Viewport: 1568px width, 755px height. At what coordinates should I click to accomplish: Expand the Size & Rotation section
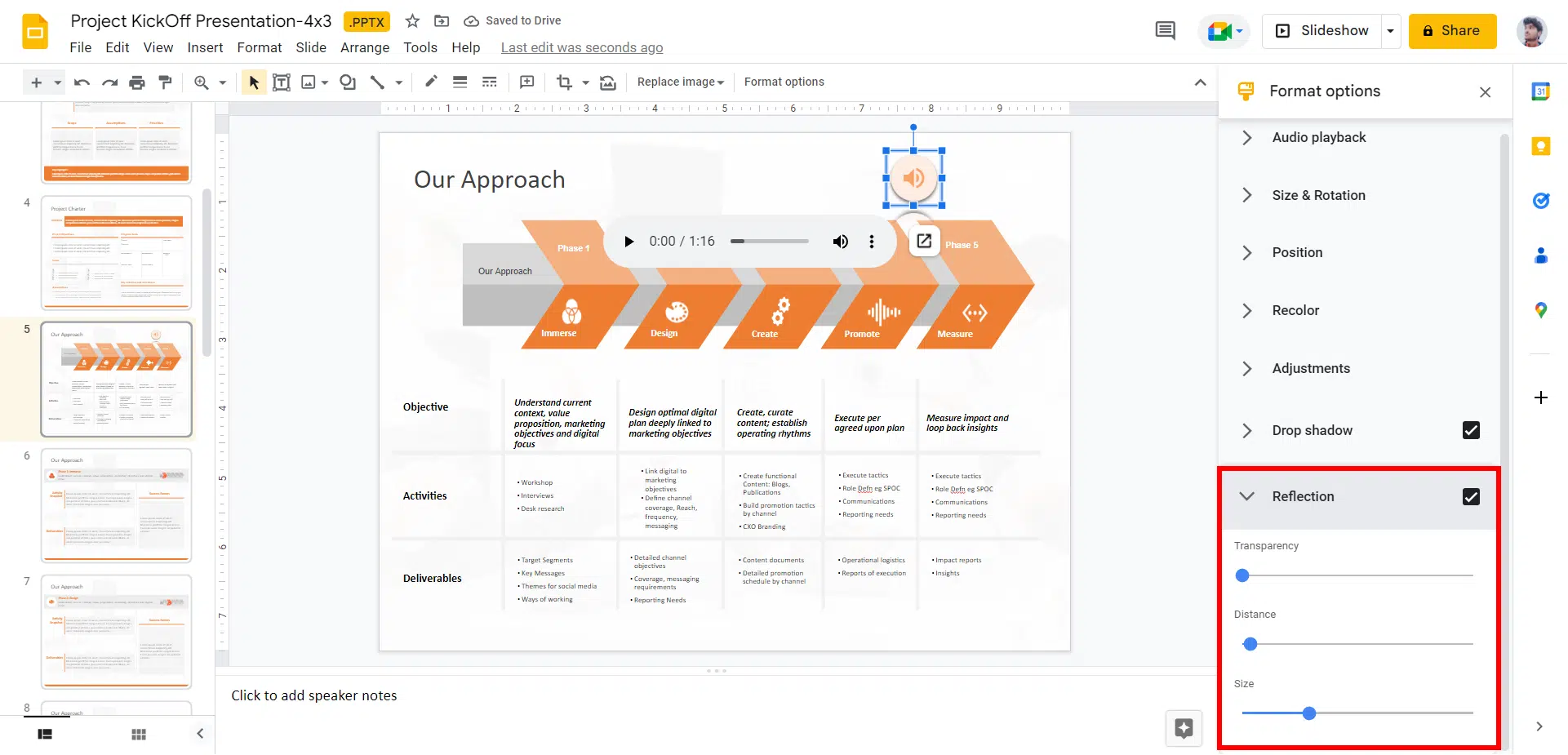pyautogui.click(x=1317, y=196)
